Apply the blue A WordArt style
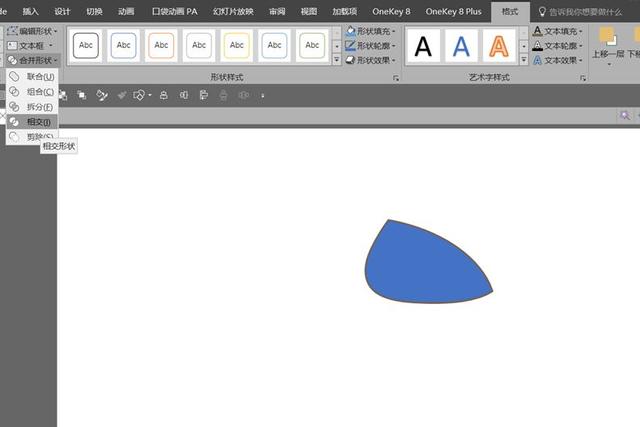 461,46
